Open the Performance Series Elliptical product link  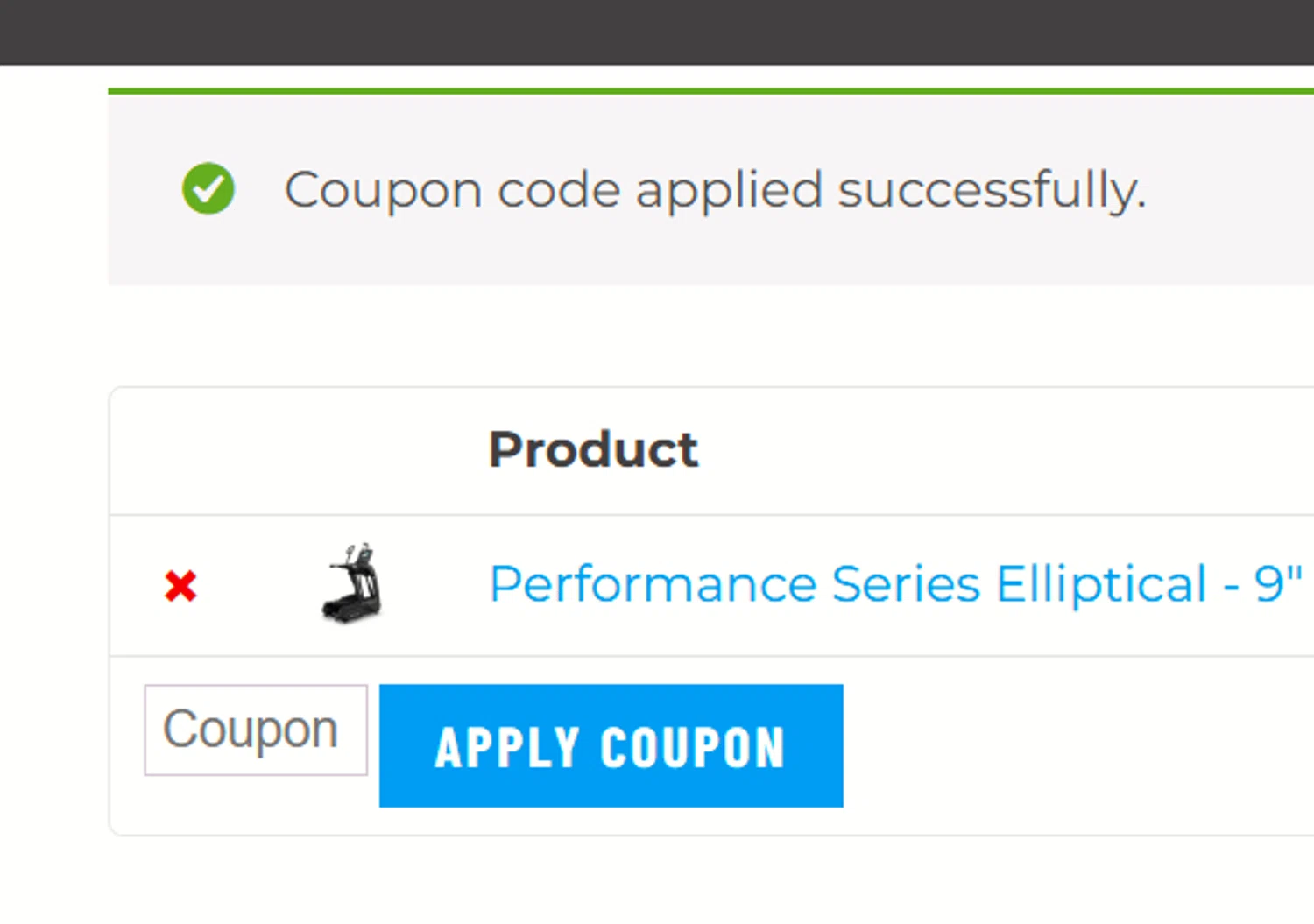click(x=894, y=584)
